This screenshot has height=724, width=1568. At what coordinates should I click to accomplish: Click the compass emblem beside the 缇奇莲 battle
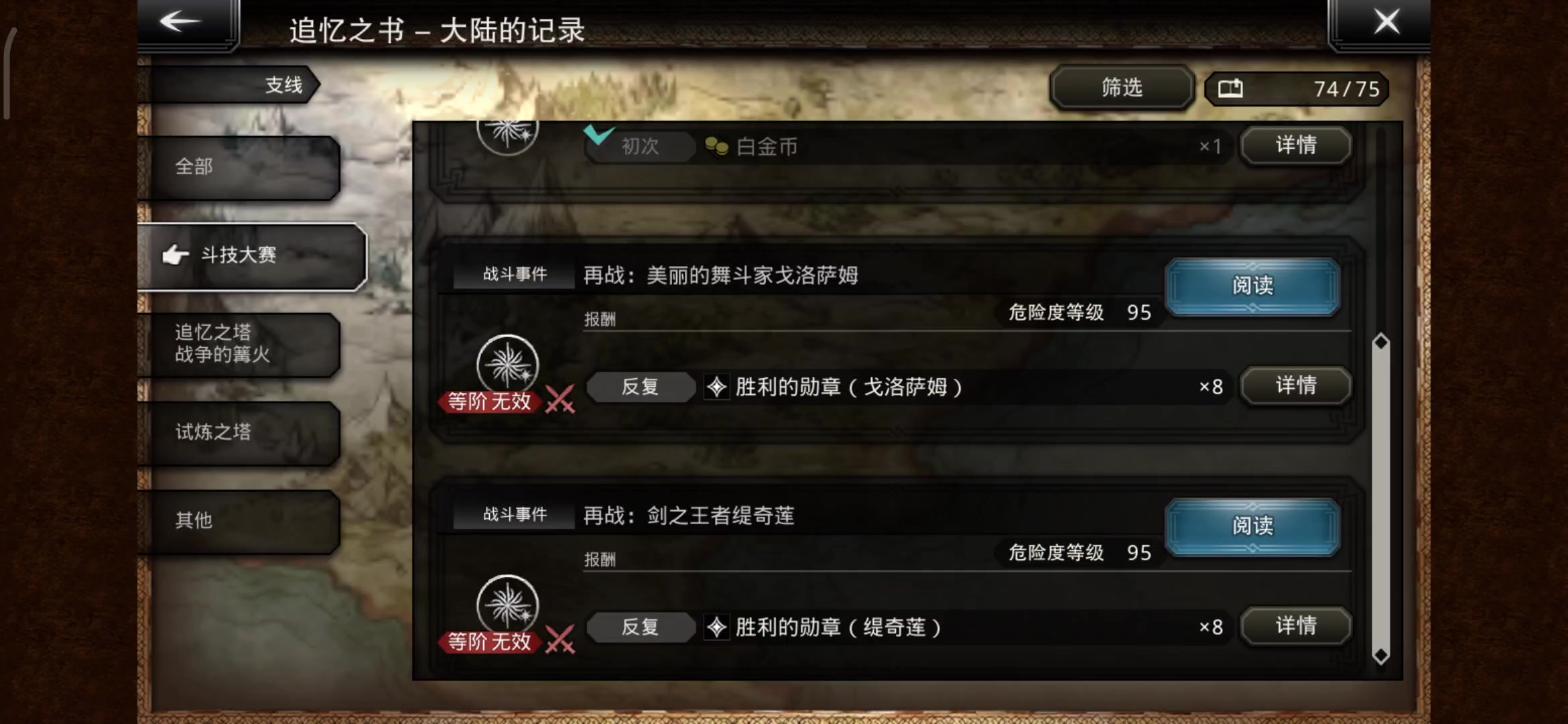507,605
